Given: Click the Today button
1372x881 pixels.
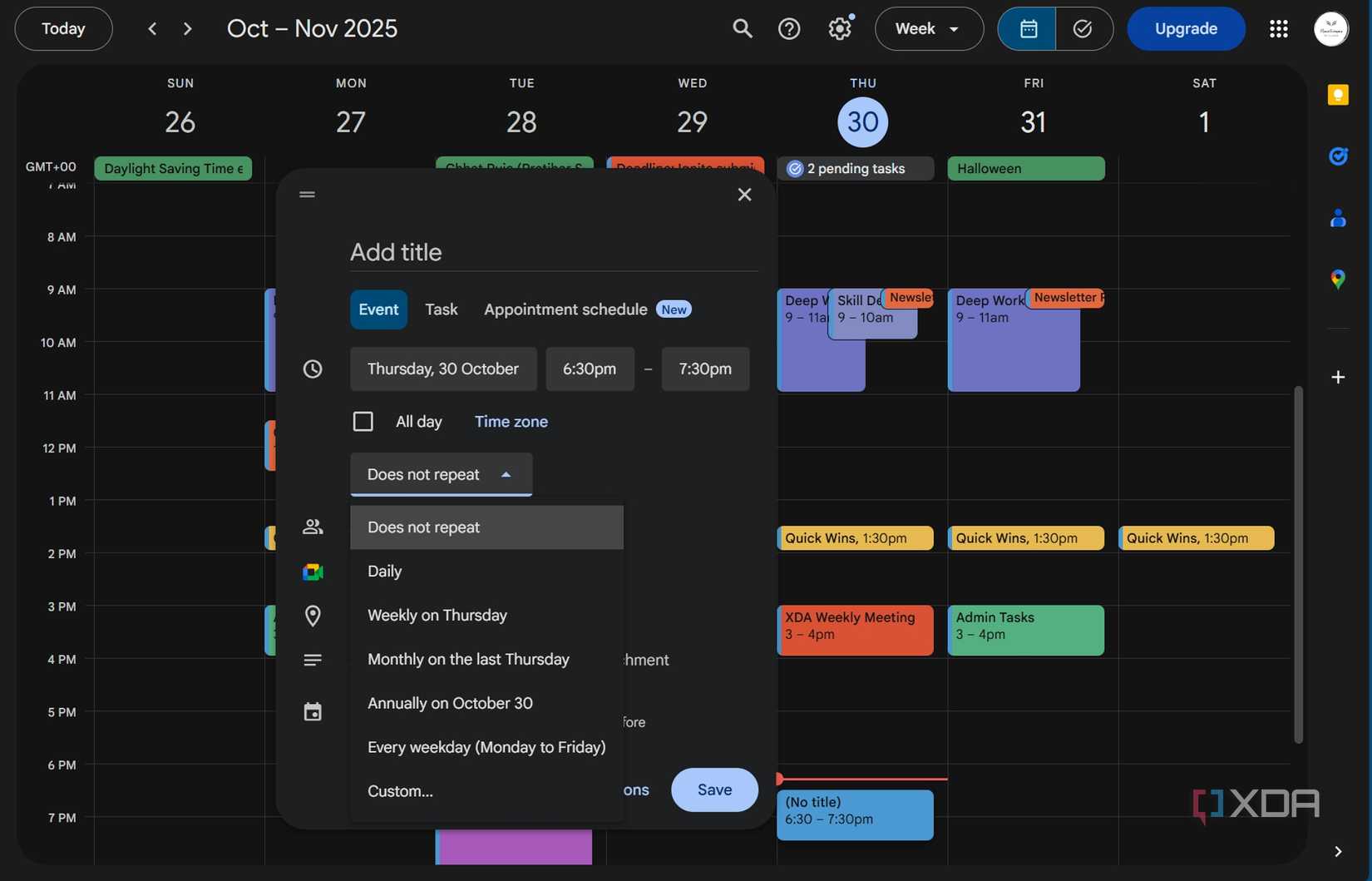Looking at the screenshot, I should click(63, 29).
